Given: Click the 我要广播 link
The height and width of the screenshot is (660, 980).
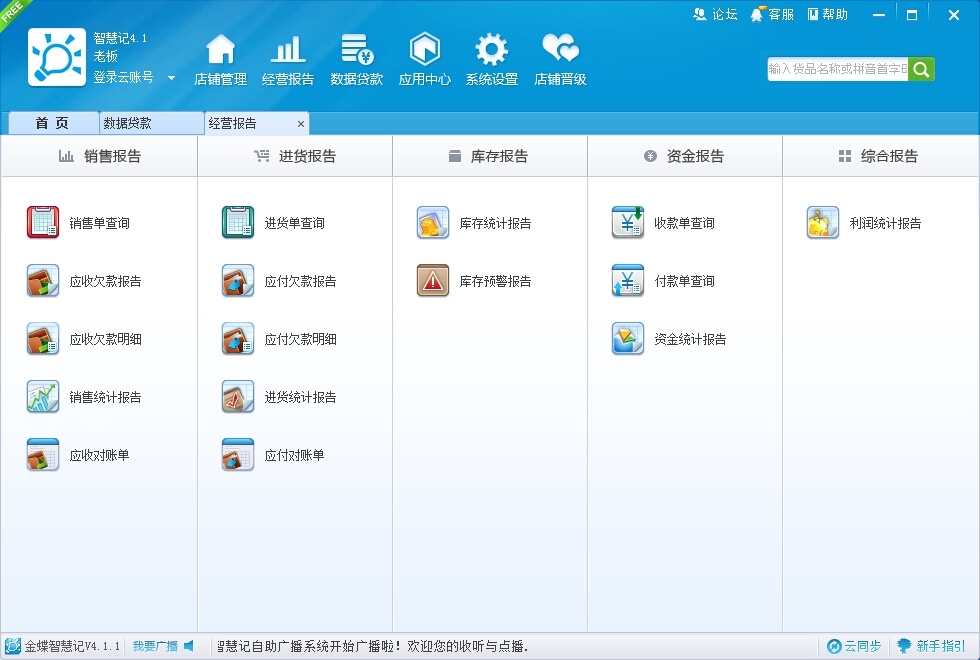Looking at the screenshot, I should pos(155,646).
